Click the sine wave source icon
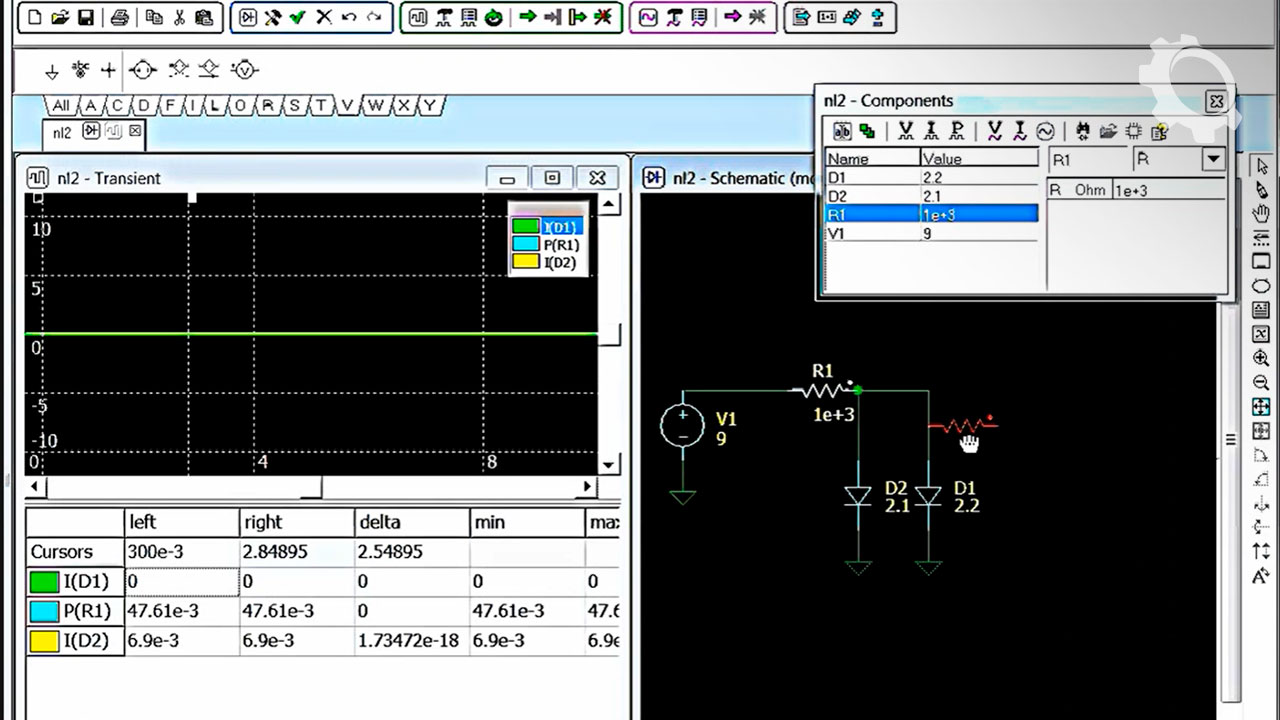 (1044, 131)
